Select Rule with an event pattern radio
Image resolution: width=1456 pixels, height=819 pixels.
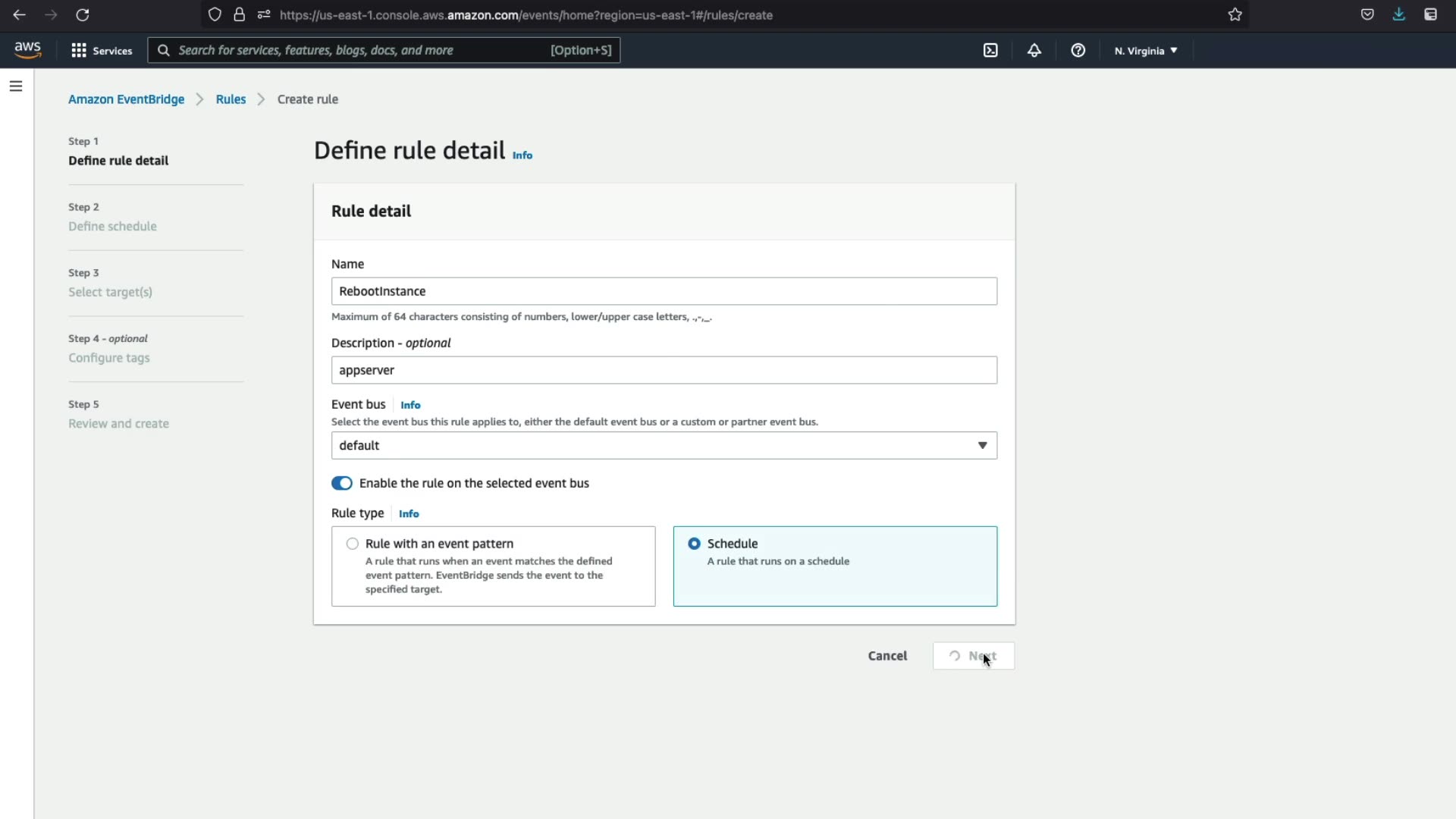[353, 544]
